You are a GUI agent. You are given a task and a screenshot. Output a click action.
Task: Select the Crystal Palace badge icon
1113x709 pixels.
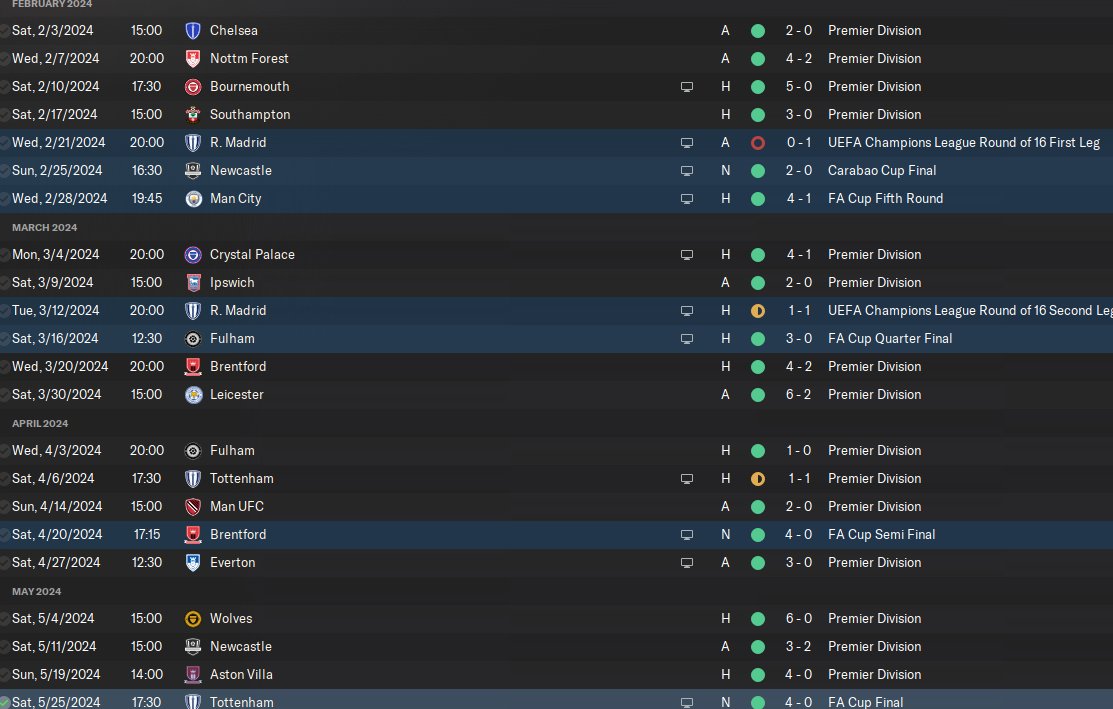pos(193,255)
